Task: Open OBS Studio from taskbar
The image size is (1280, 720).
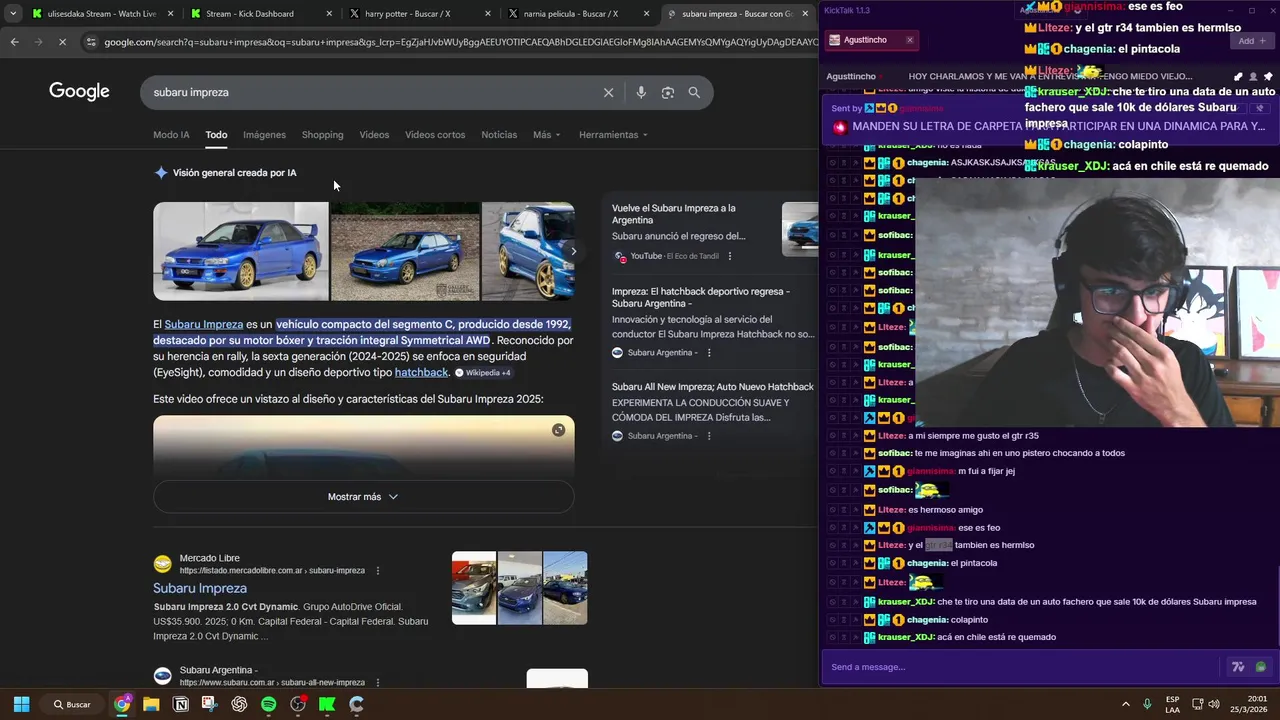Action: pyautogui.click(x=298, y=704)
